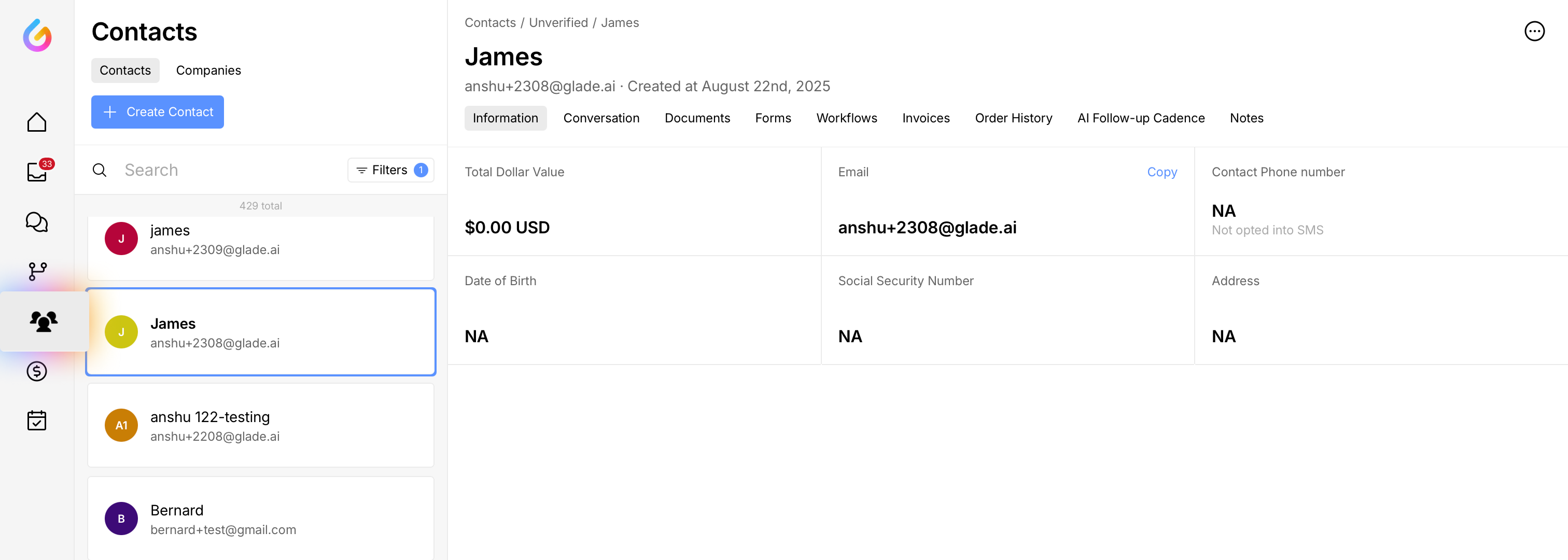Viewport: 1568px width, 560px height.
Task: Click the Create Contact button
Action: tap(158, 112)
